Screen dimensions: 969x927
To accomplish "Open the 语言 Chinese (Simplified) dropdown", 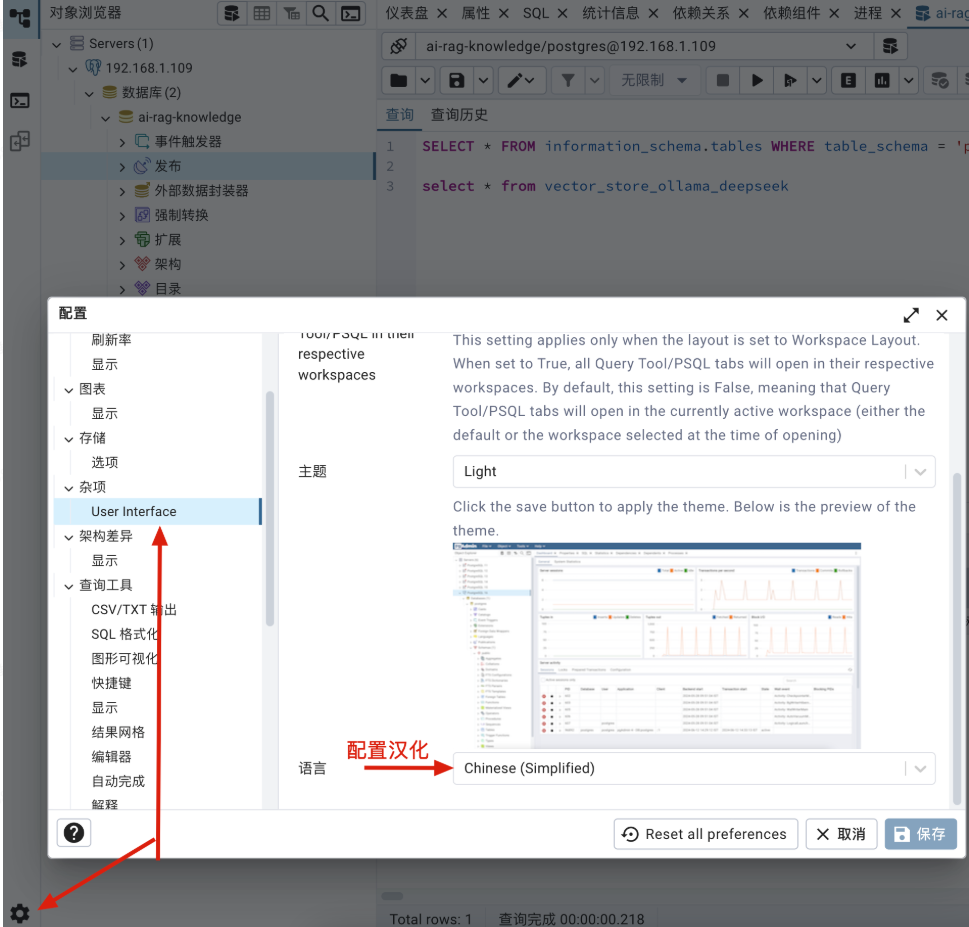I will click(x=693, y=768).
